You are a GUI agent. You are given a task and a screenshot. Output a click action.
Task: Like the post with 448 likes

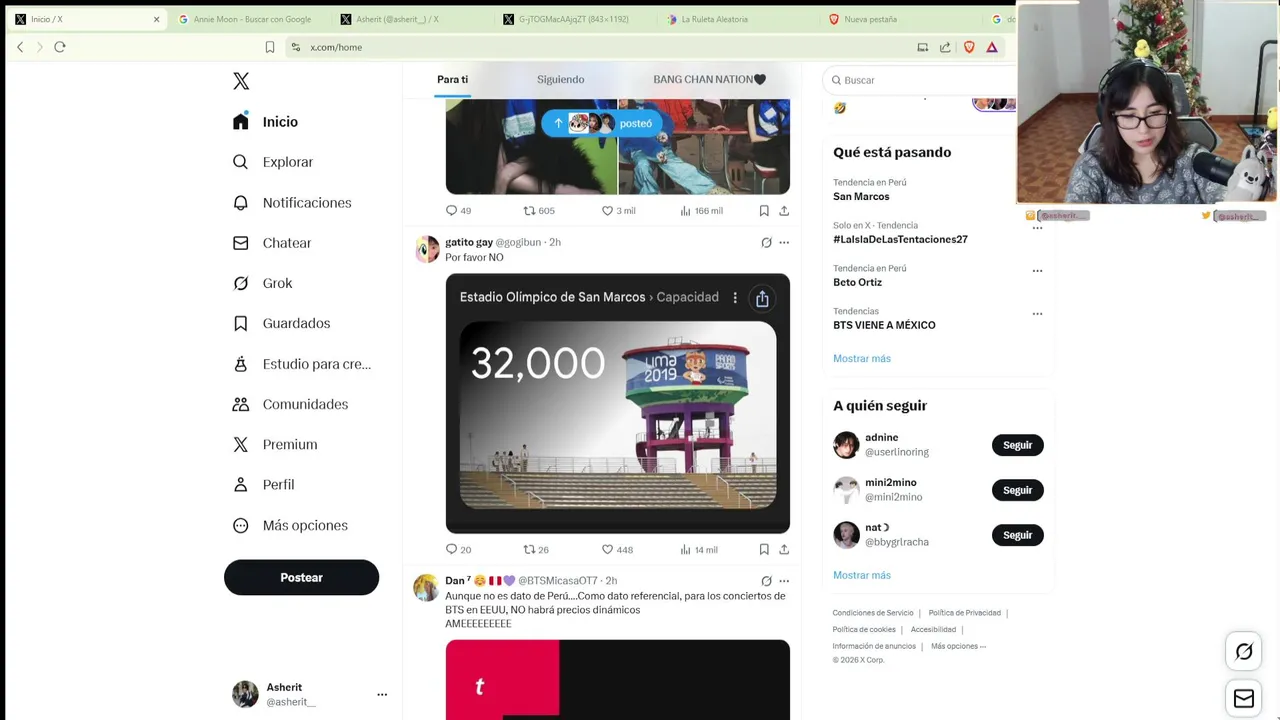[x=607, y=549]
